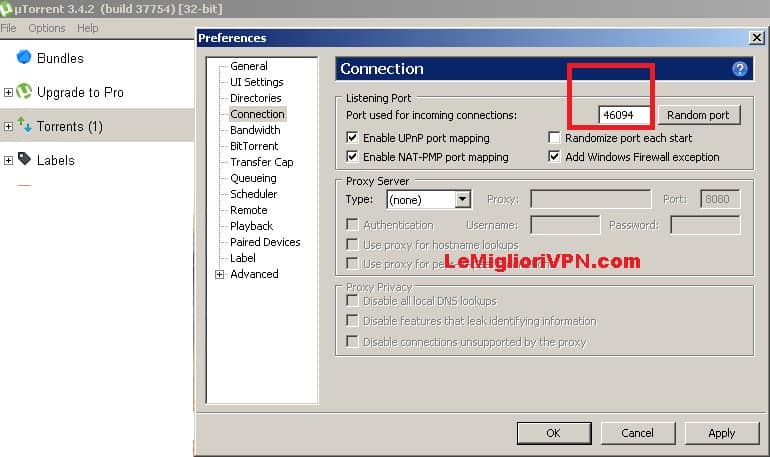
Task: Select Label in preferences tree
Action: pyautogui.click(x=243, y=258)
